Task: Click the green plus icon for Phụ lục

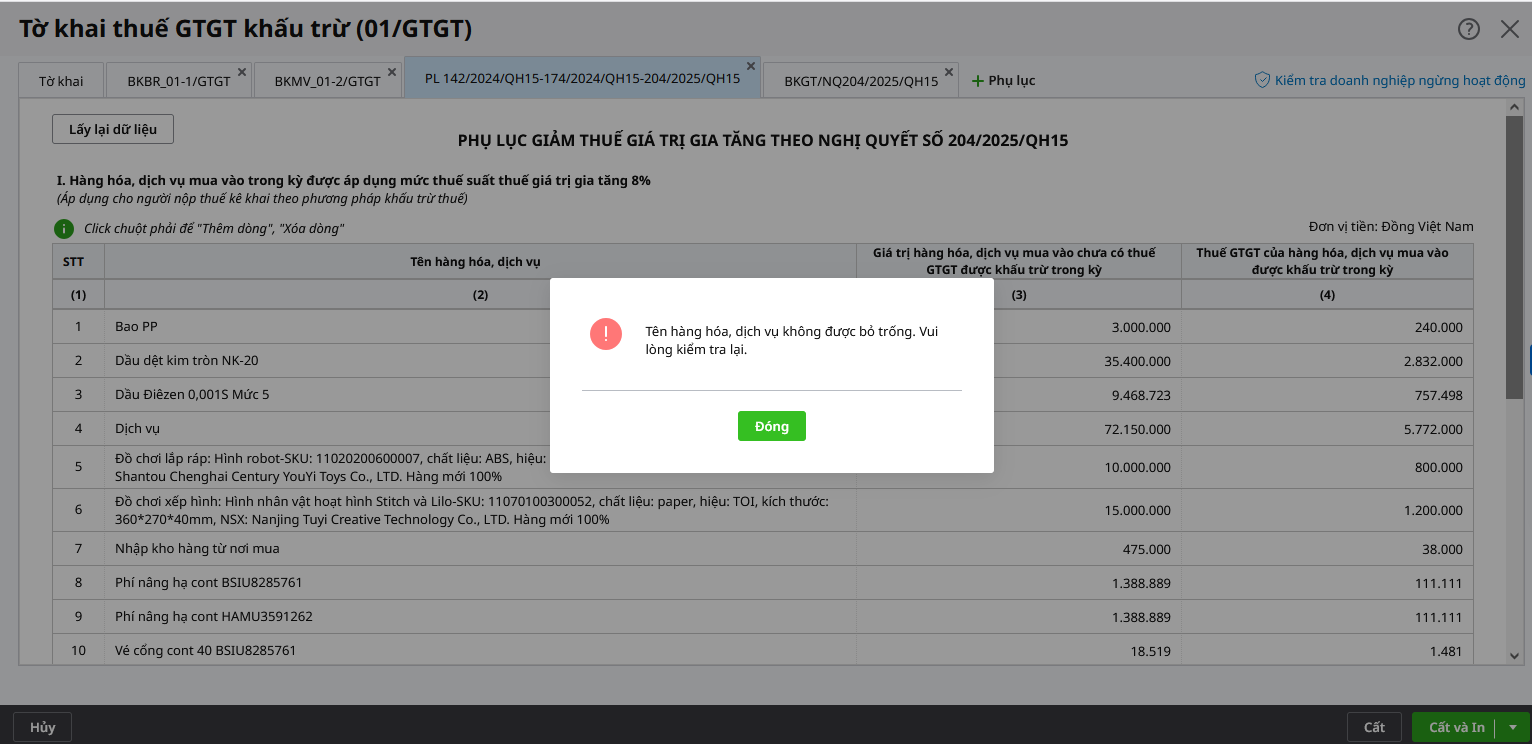Action: point(978,81)
